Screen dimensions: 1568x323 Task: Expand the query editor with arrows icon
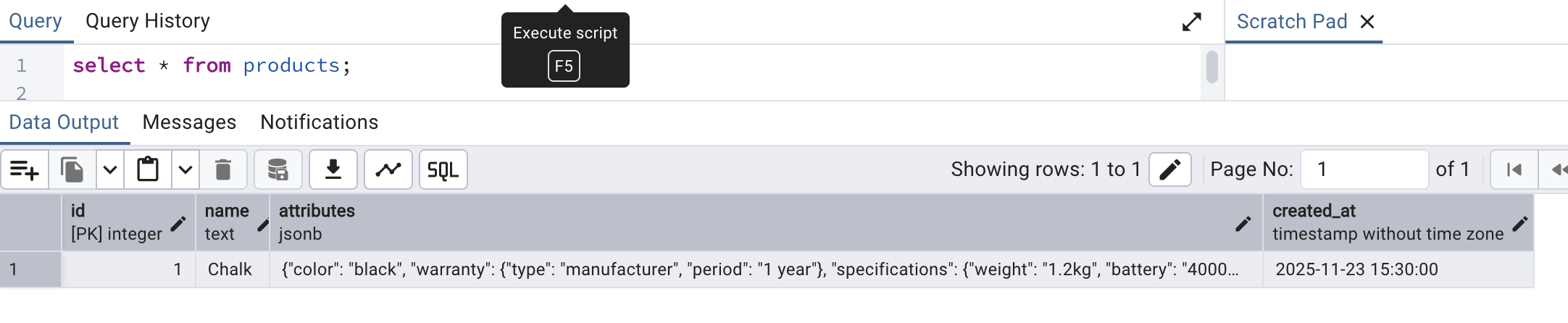pyautogui.click(x=1192, y=22)
